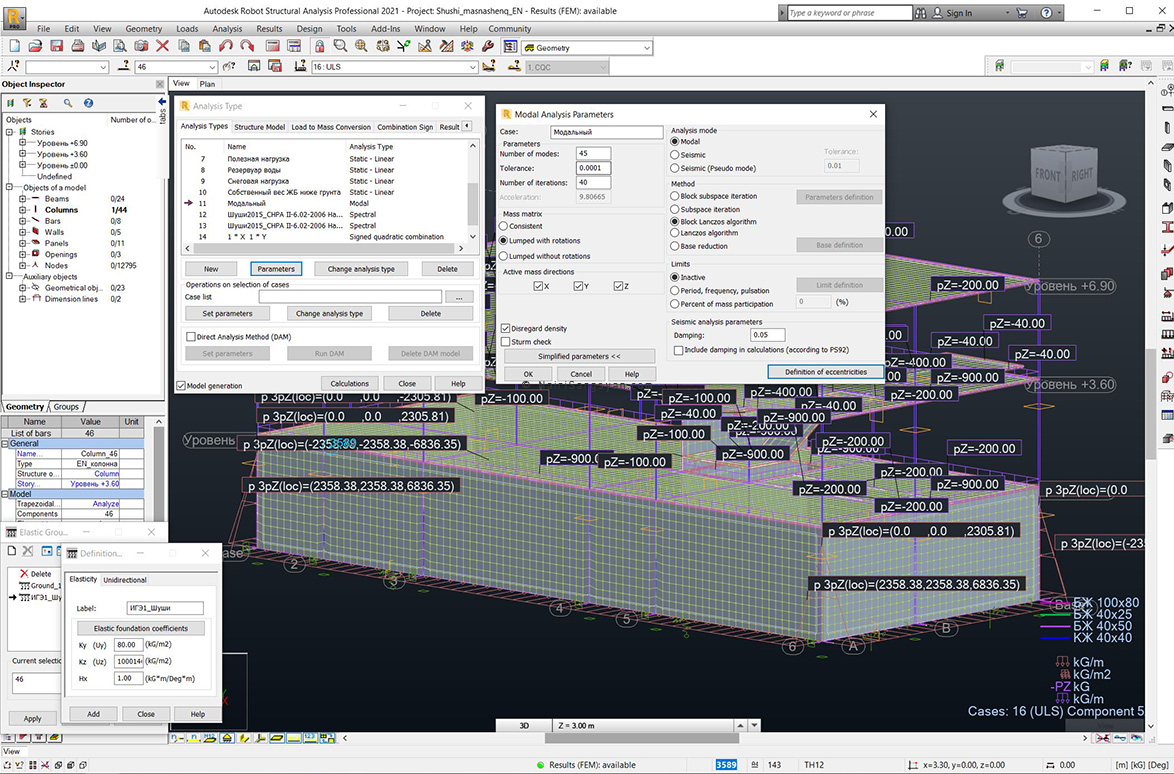The height and width of the screenshot is (774, 1174).
Task: Open Print preview with the magnifier page icon
Action: click(x=120, y=46)
